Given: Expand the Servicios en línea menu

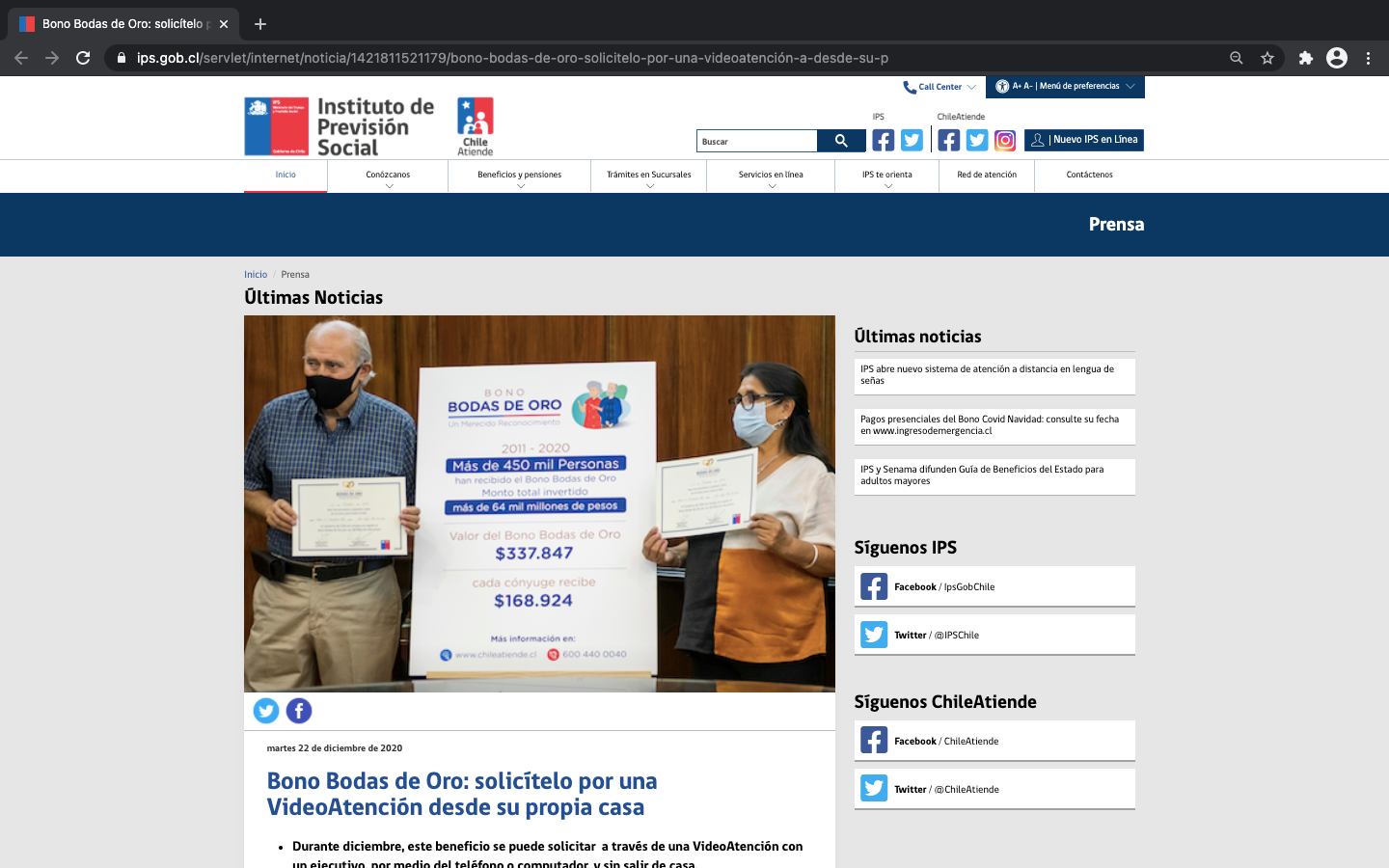Looking at the screenshot, I should 771,176.
